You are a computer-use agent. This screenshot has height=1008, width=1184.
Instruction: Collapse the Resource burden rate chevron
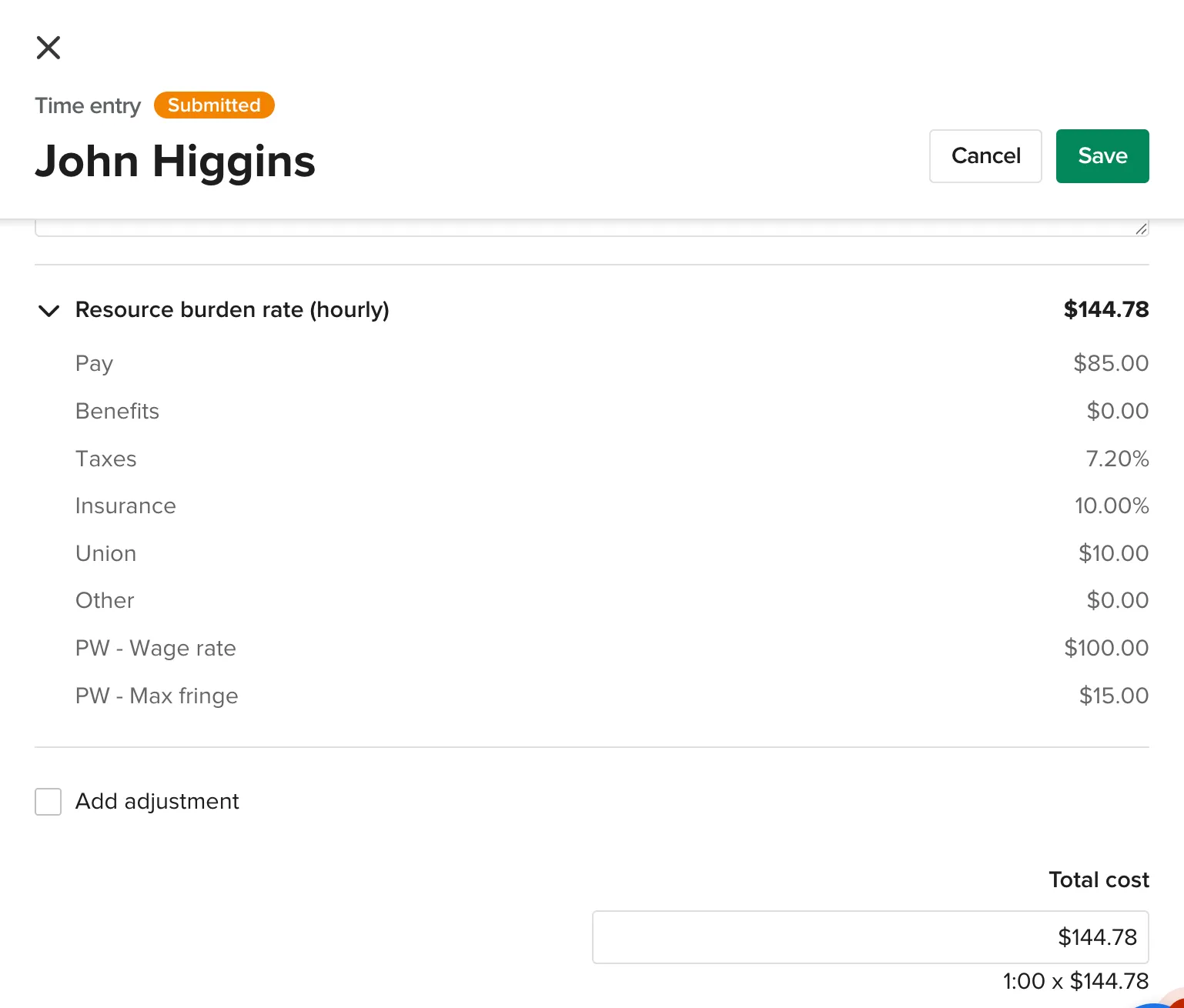click(x=48, y=311)
